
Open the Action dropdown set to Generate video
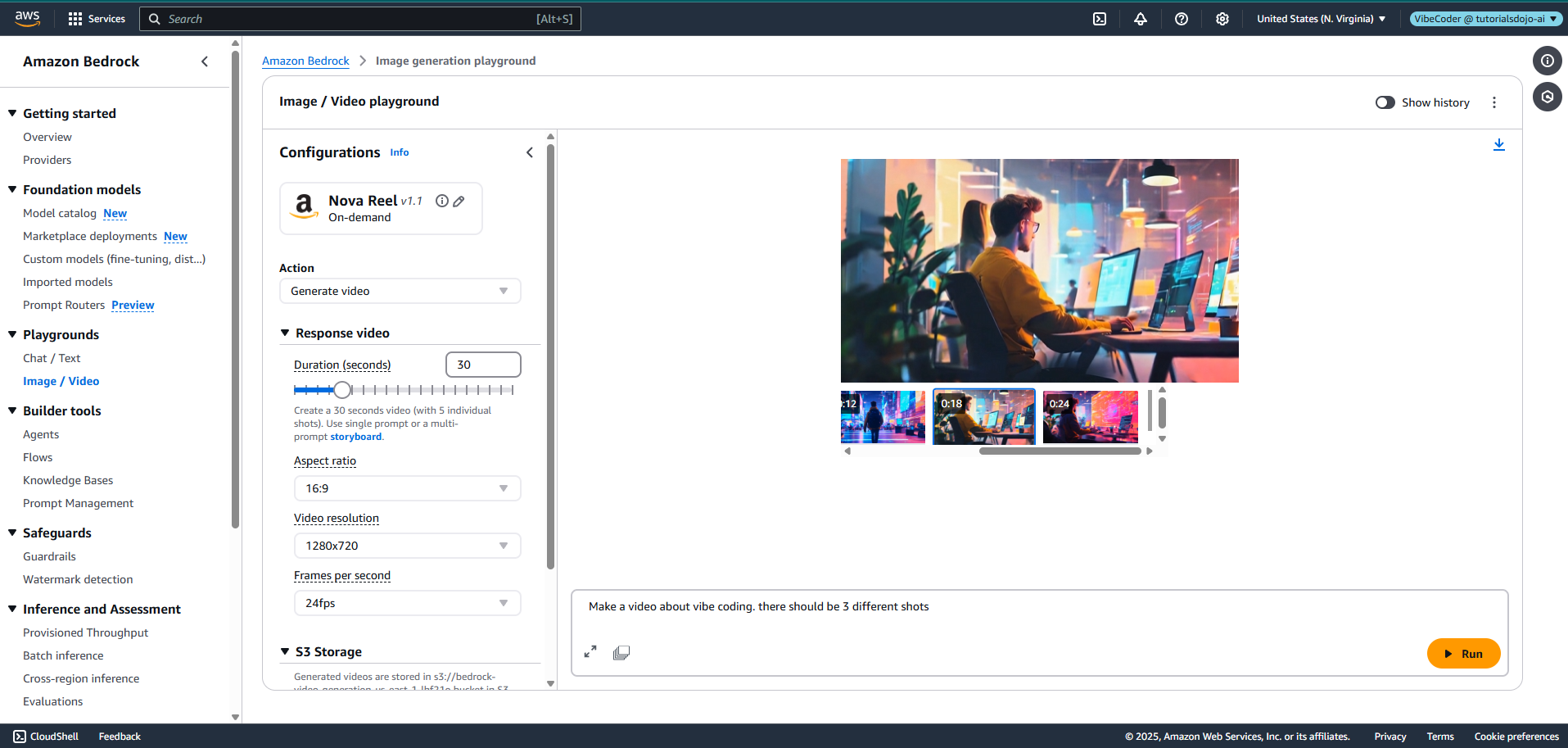pyautogui.click(x=400, y=291)
